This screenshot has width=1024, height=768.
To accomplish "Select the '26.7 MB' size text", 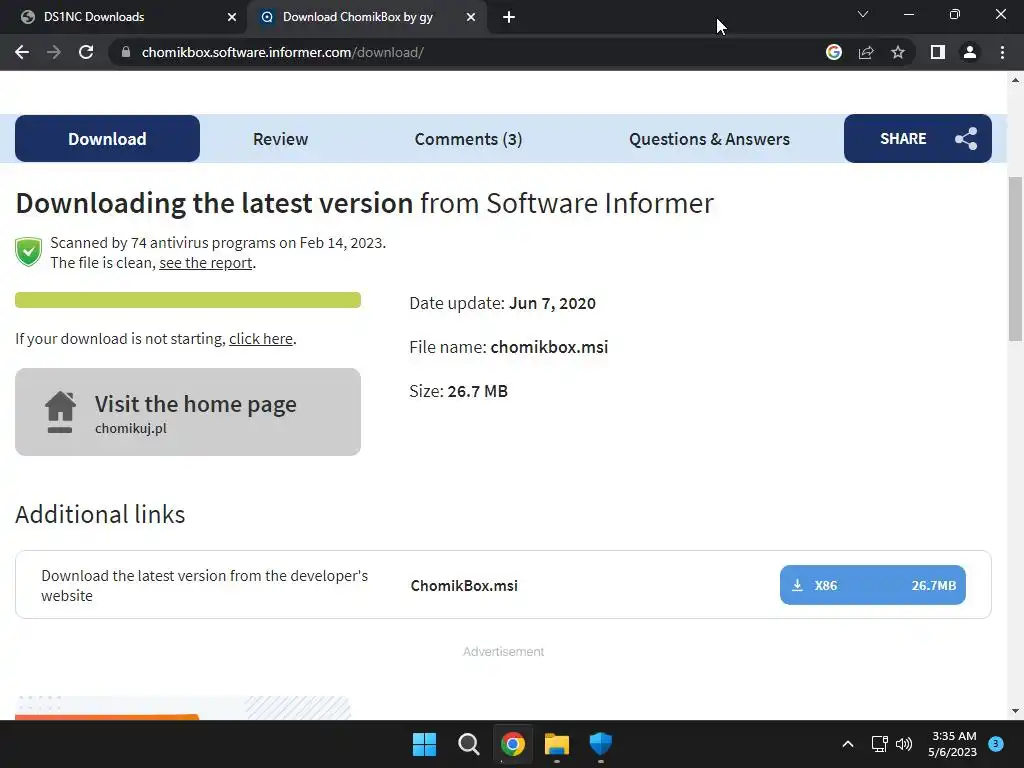I will [477, 391].
